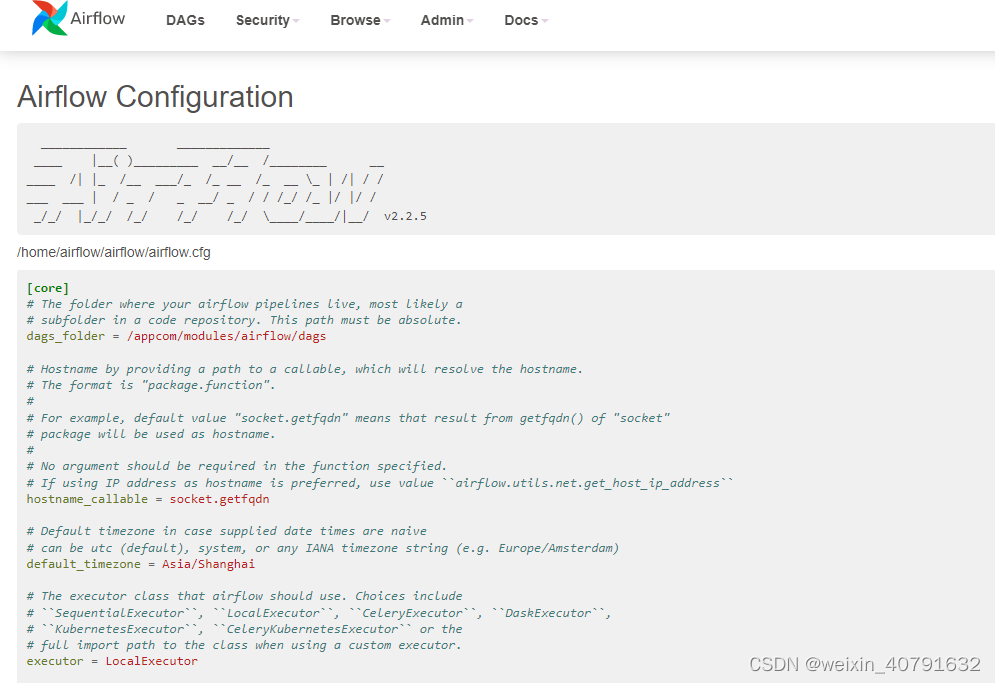Click the Asia/Shanghai timezone value

point(208,564)
